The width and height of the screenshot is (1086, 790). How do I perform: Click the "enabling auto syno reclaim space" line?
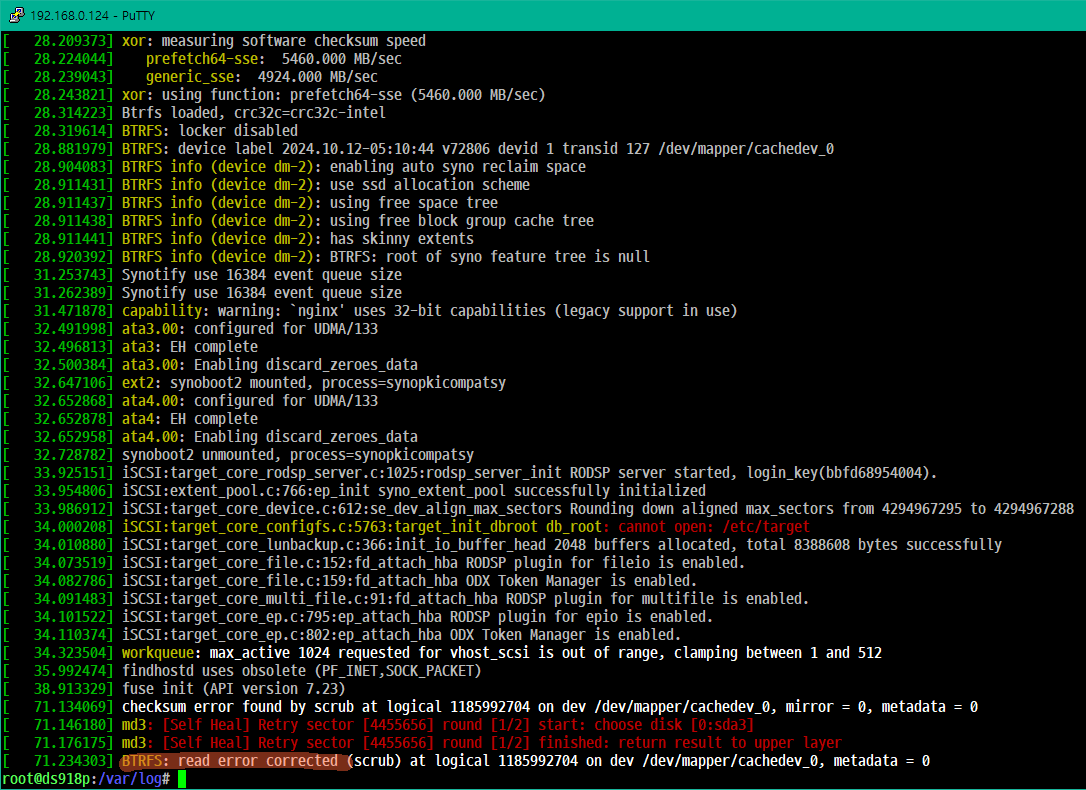pos(457,167)
